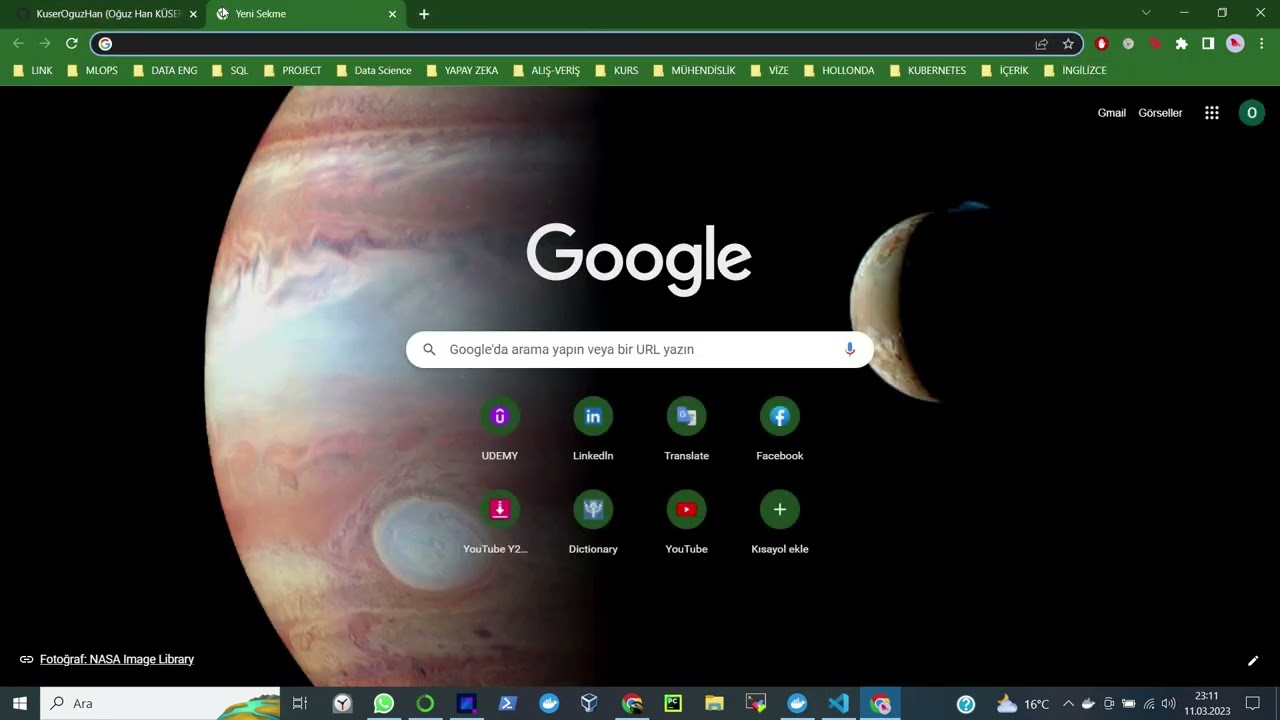The height and width of the screenshot is (720, 1280).
Task: Open the VİZE bookmarks folder
Action: pyautogui.click(x=770, y=71)
